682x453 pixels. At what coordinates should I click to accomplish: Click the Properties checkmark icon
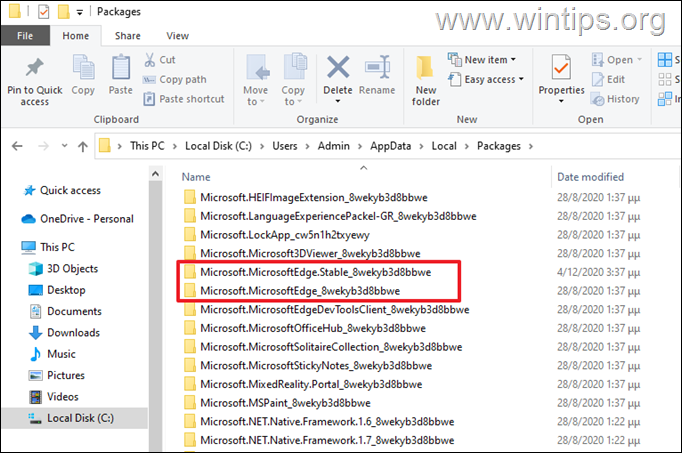pos(561,67)
